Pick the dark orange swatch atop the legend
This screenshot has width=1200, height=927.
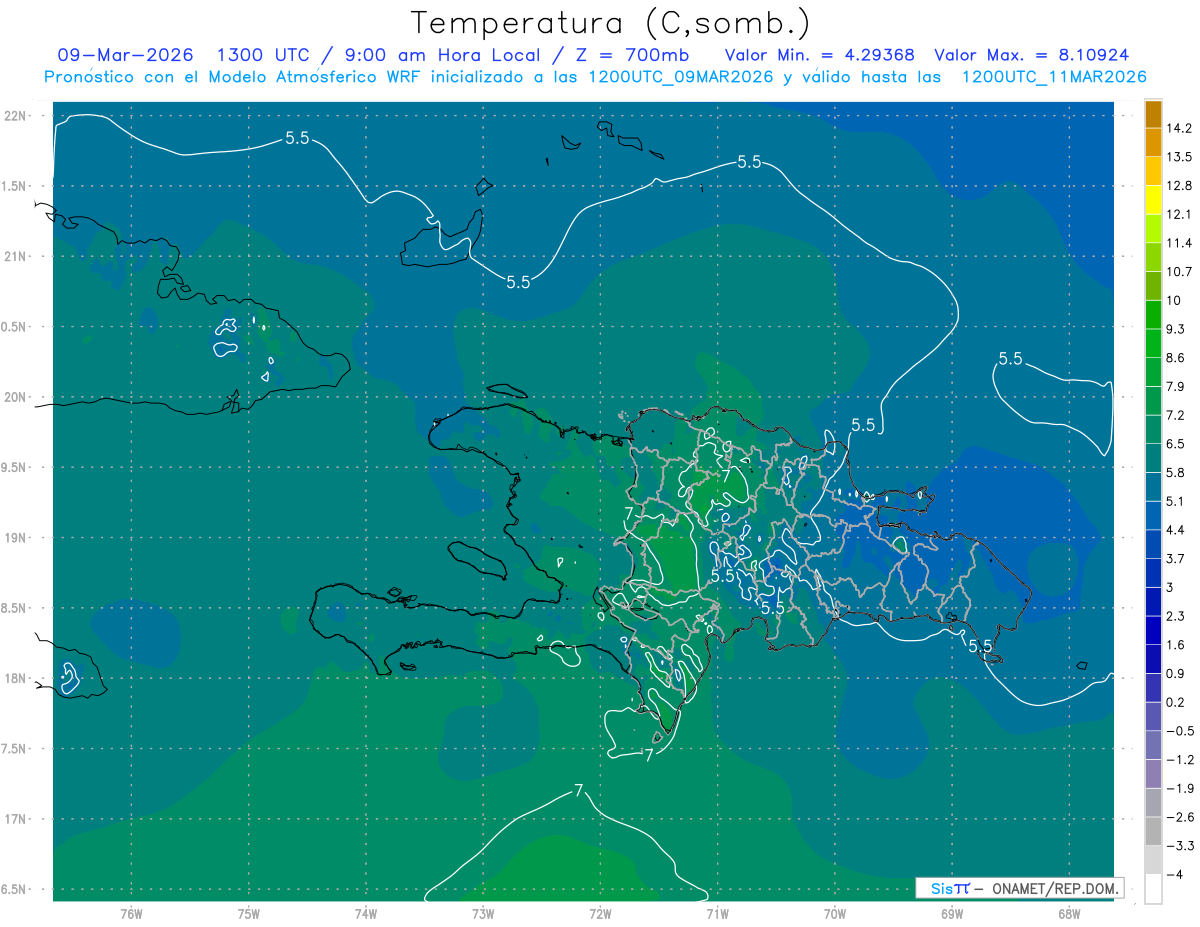point(1153,114)
